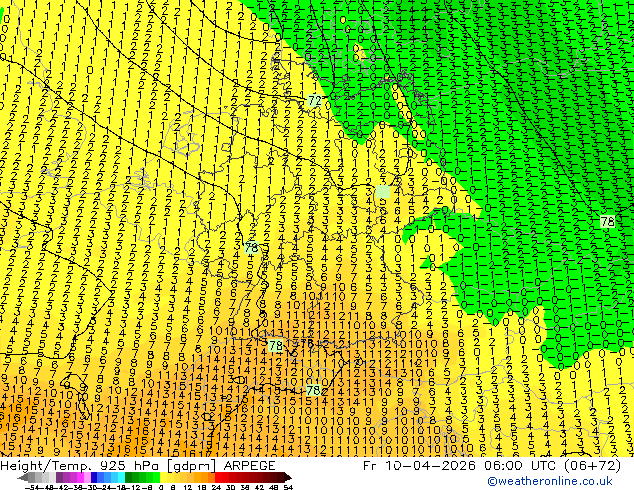Screen dimensions: 634x490
Task: Click the weatheronline.co.uk copyright link
Action: (550, 481)
